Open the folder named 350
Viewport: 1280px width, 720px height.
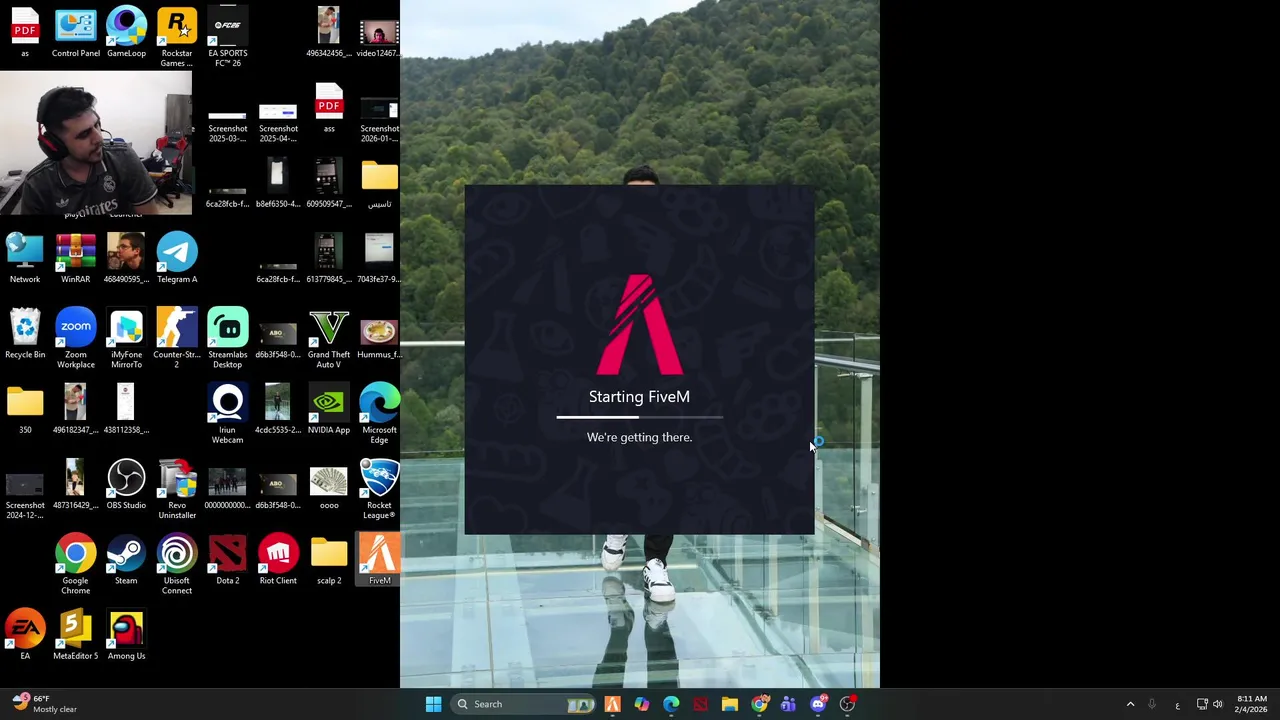tap(25, 408)
